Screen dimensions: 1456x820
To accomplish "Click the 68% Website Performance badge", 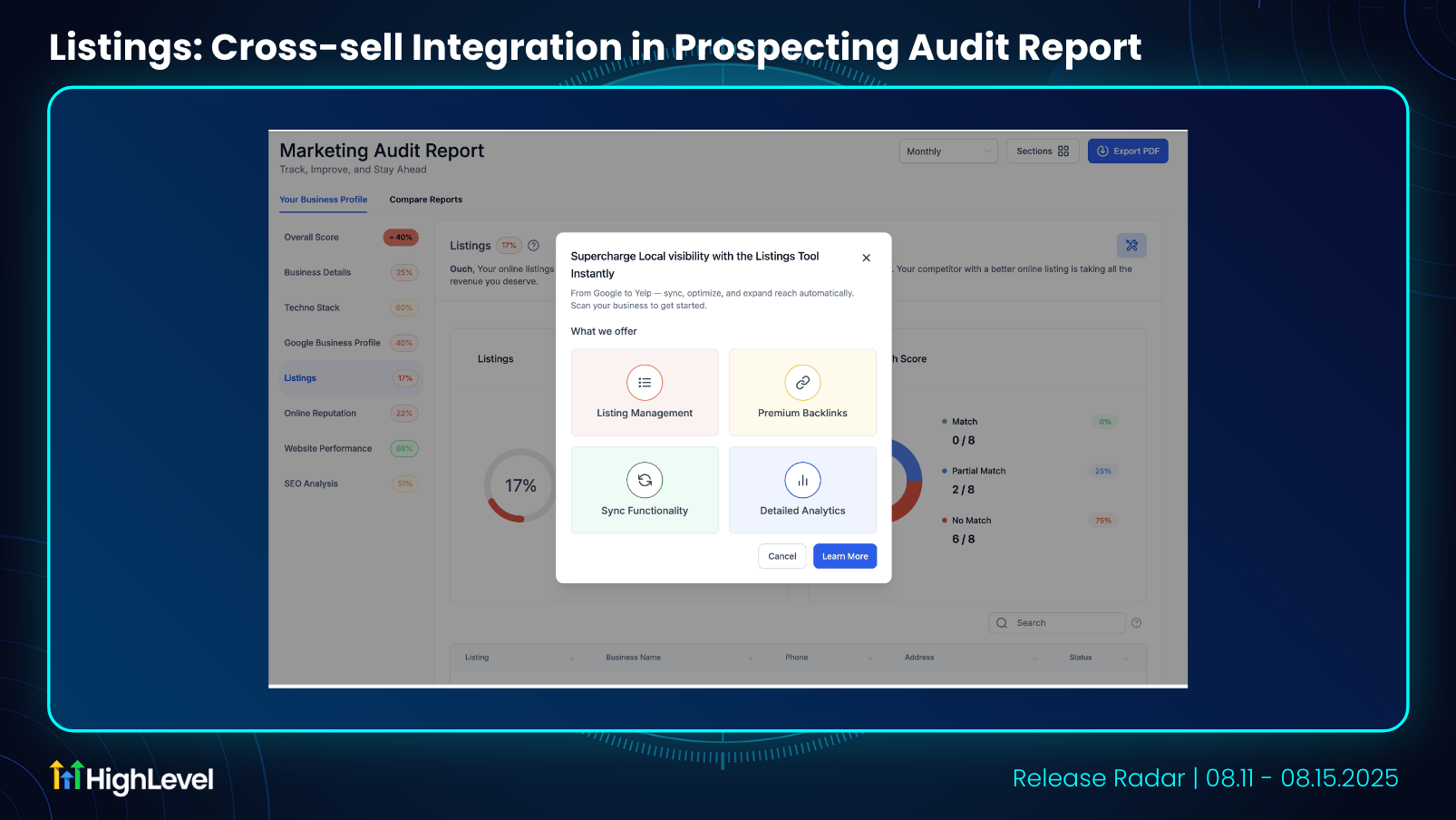I will point(404,448).
